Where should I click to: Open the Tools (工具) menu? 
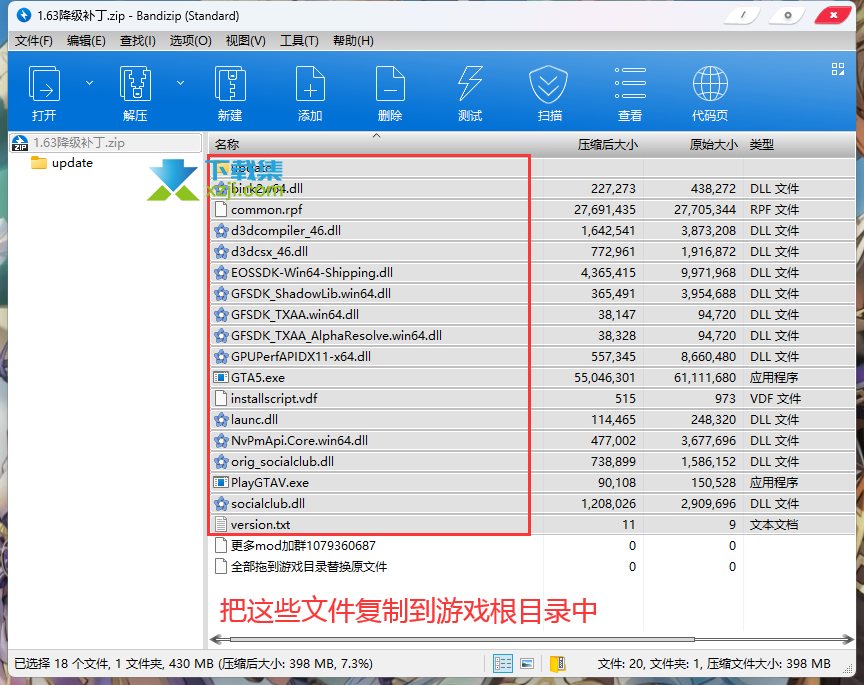[x=299, y=41]
